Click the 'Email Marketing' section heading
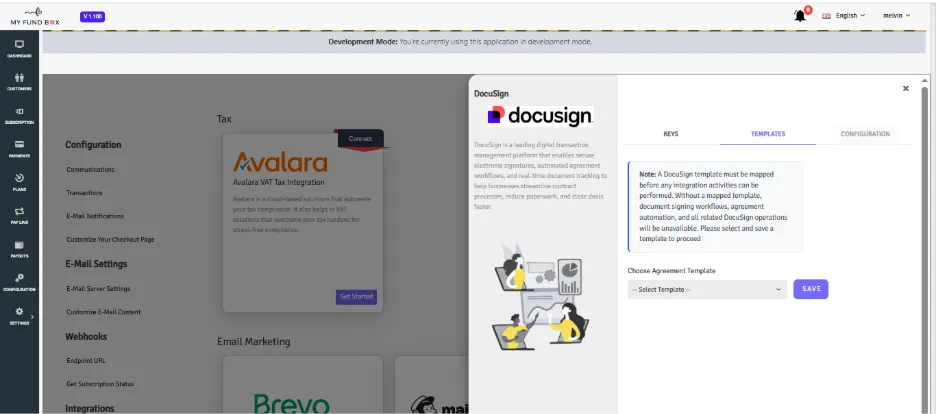This screenshot has width=936, height=414. pyautogui.click(x=254, y=341)
